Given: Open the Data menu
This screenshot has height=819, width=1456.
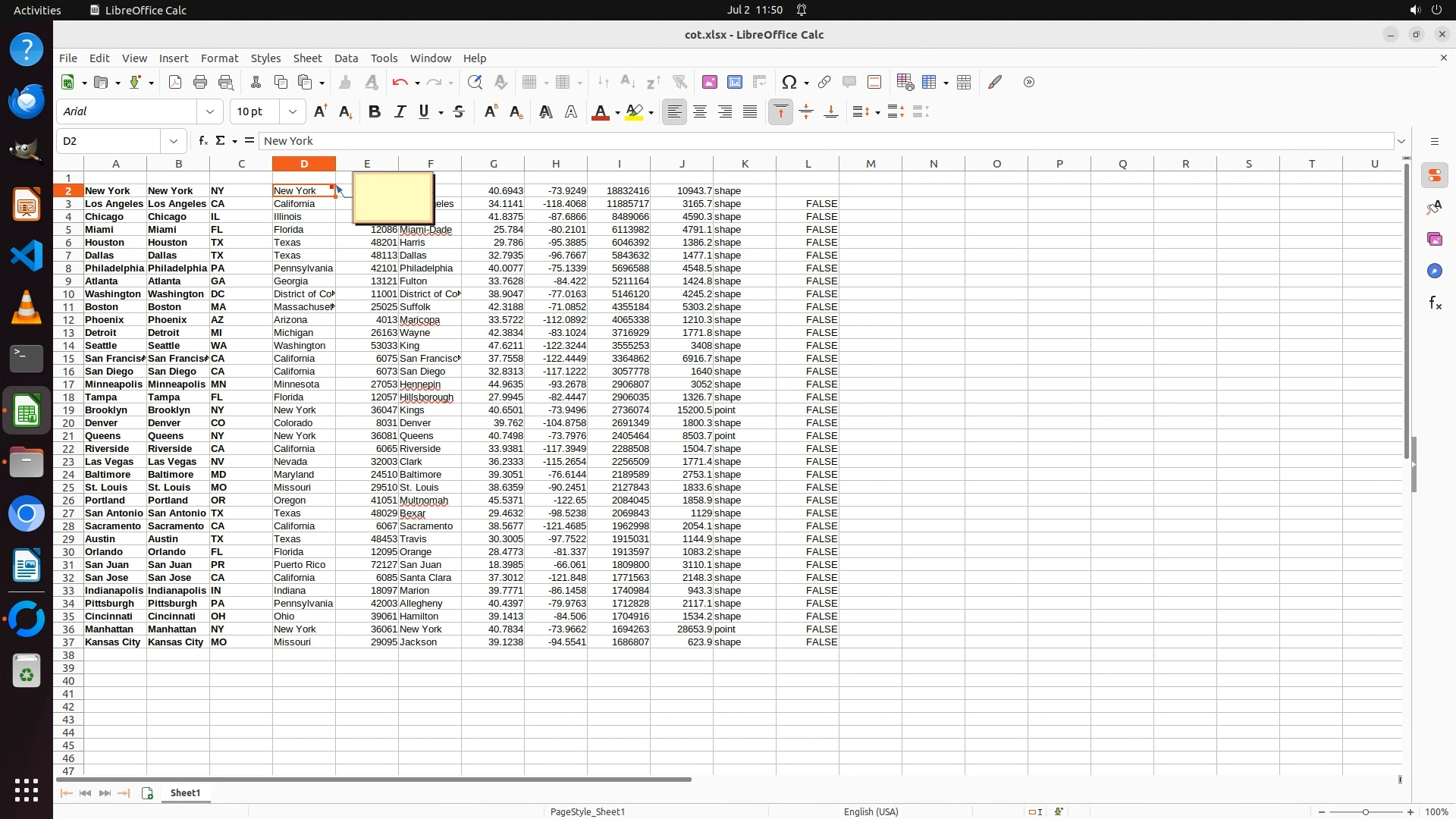Looking at the screenshot, I should click(x=346, y=58).
